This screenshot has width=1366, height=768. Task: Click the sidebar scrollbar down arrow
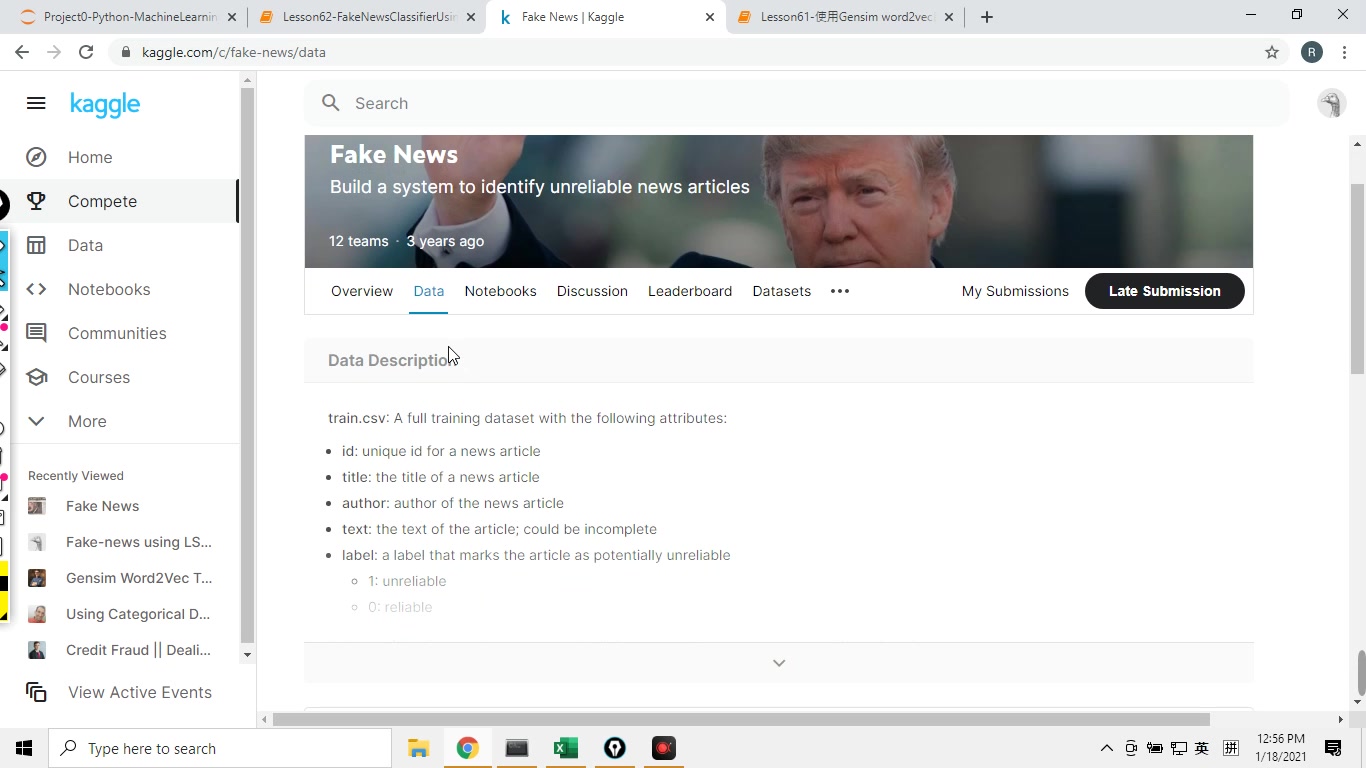pos(247,655)
